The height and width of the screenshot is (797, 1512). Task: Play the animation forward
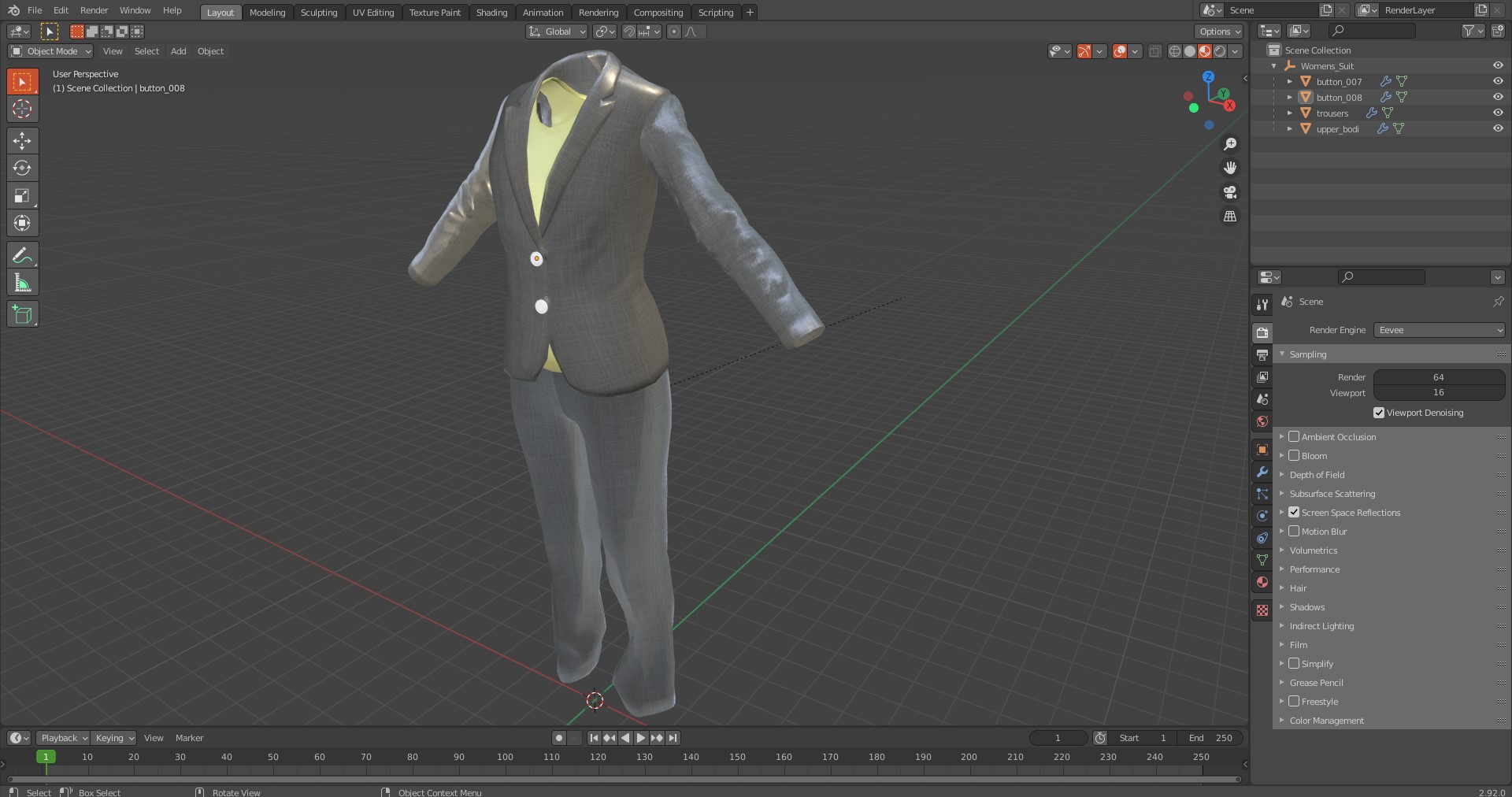click(x=641, y=738)
